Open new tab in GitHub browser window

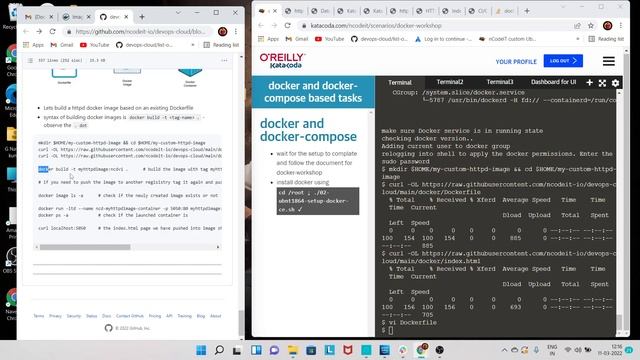tap(142, 17)
